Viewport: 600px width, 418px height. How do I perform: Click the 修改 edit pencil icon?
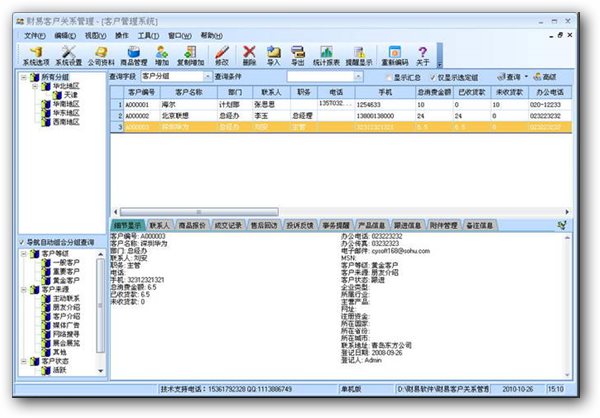pyautogui.click(x=222, y=56)
